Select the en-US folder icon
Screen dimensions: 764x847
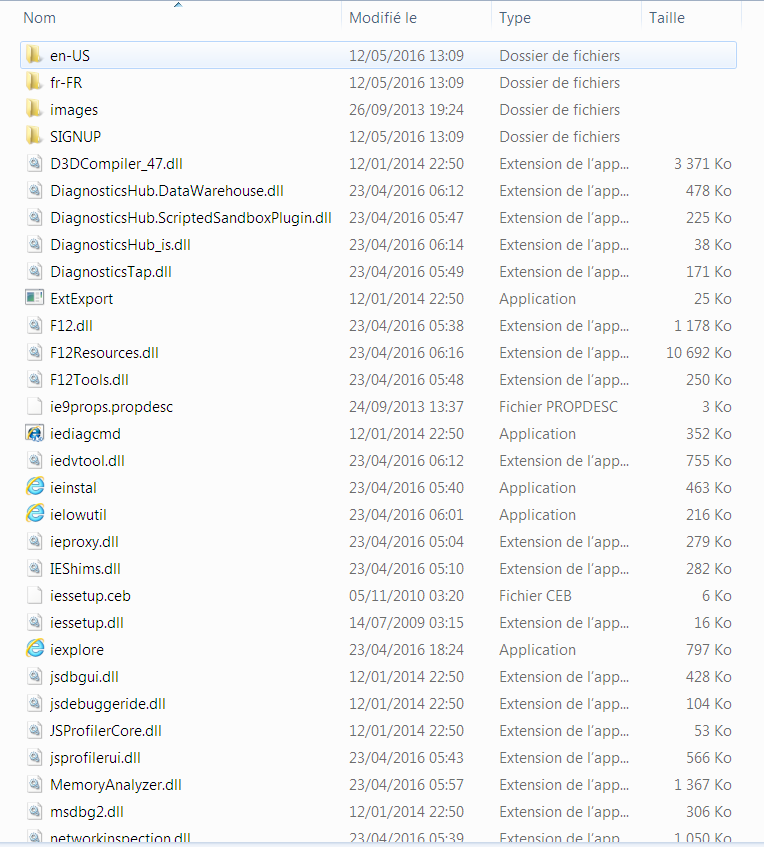[34, 55]
